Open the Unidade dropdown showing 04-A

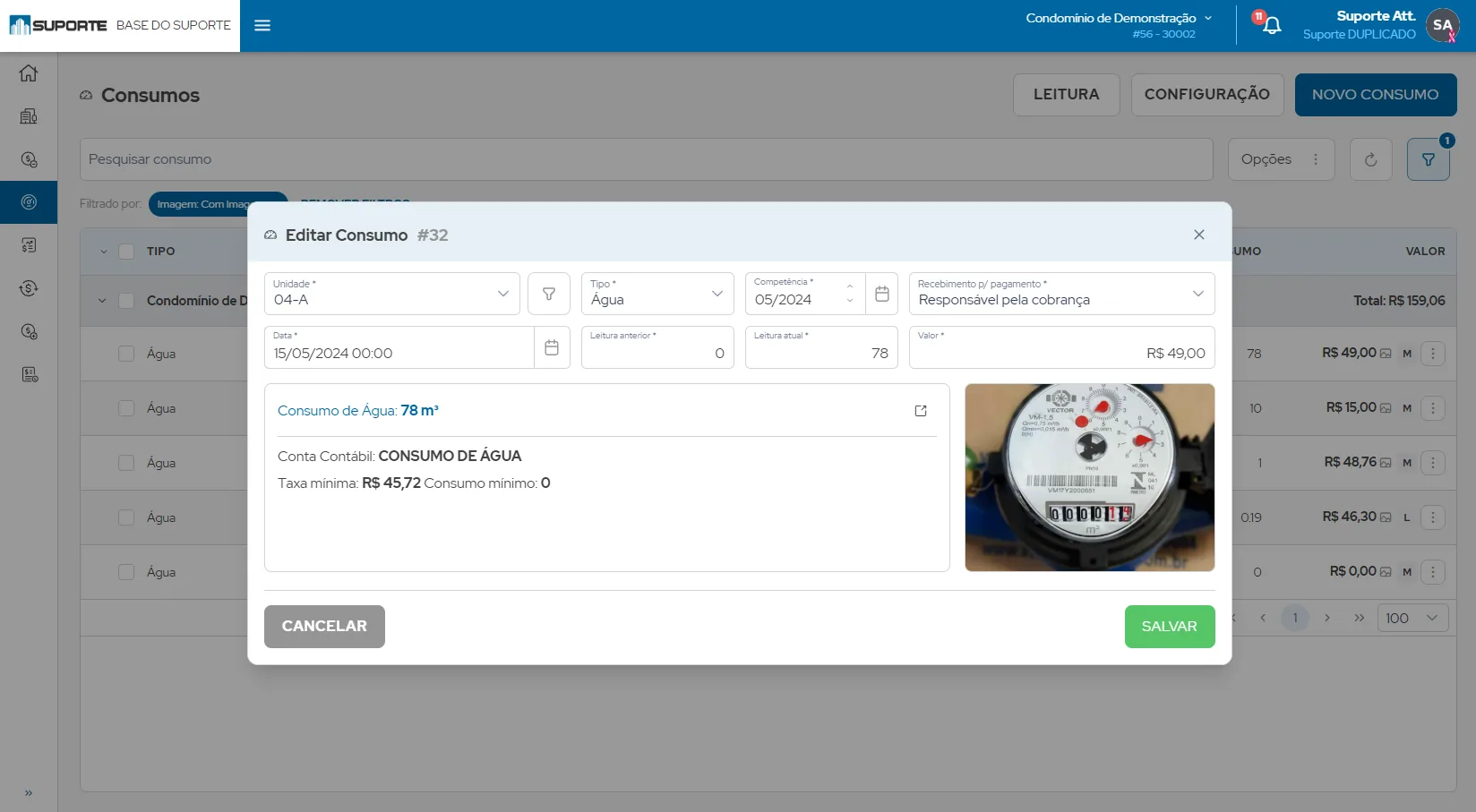(392, 294)
